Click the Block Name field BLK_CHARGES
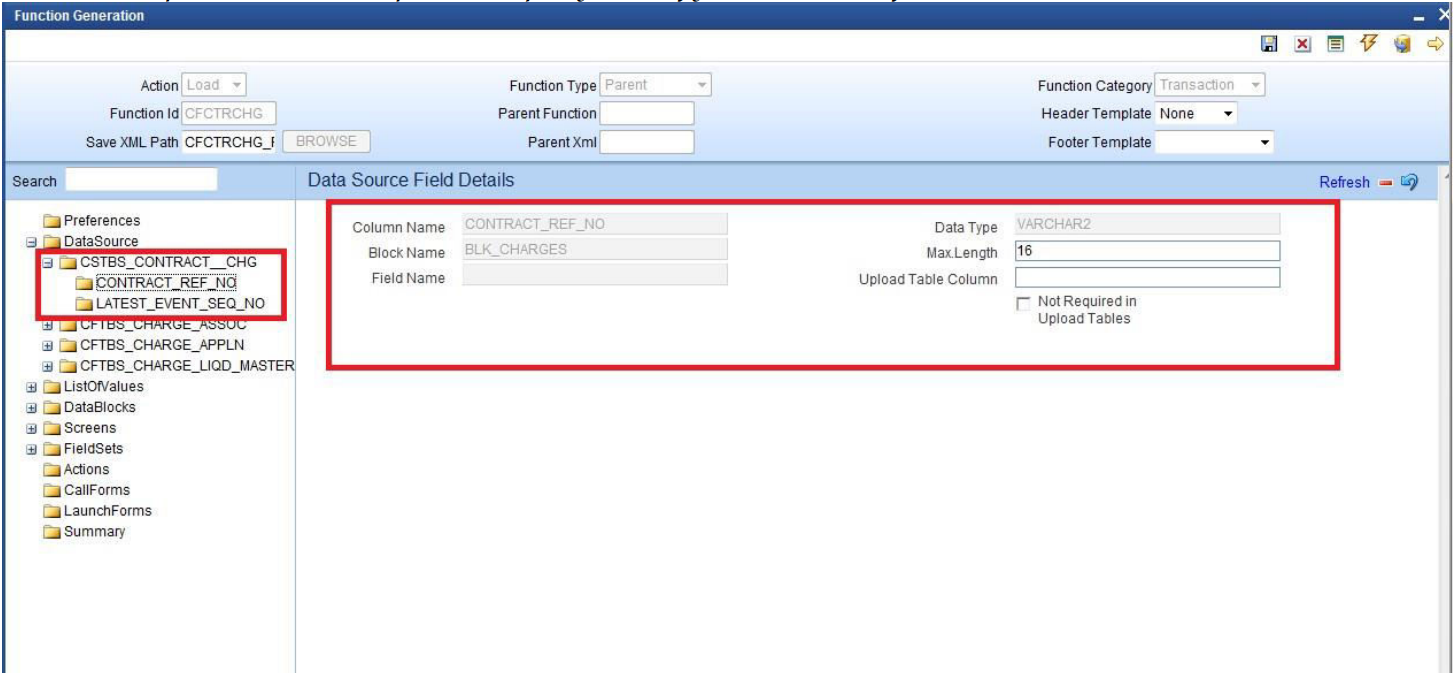The image size is (1453, 673). click(x=595, y=251)
